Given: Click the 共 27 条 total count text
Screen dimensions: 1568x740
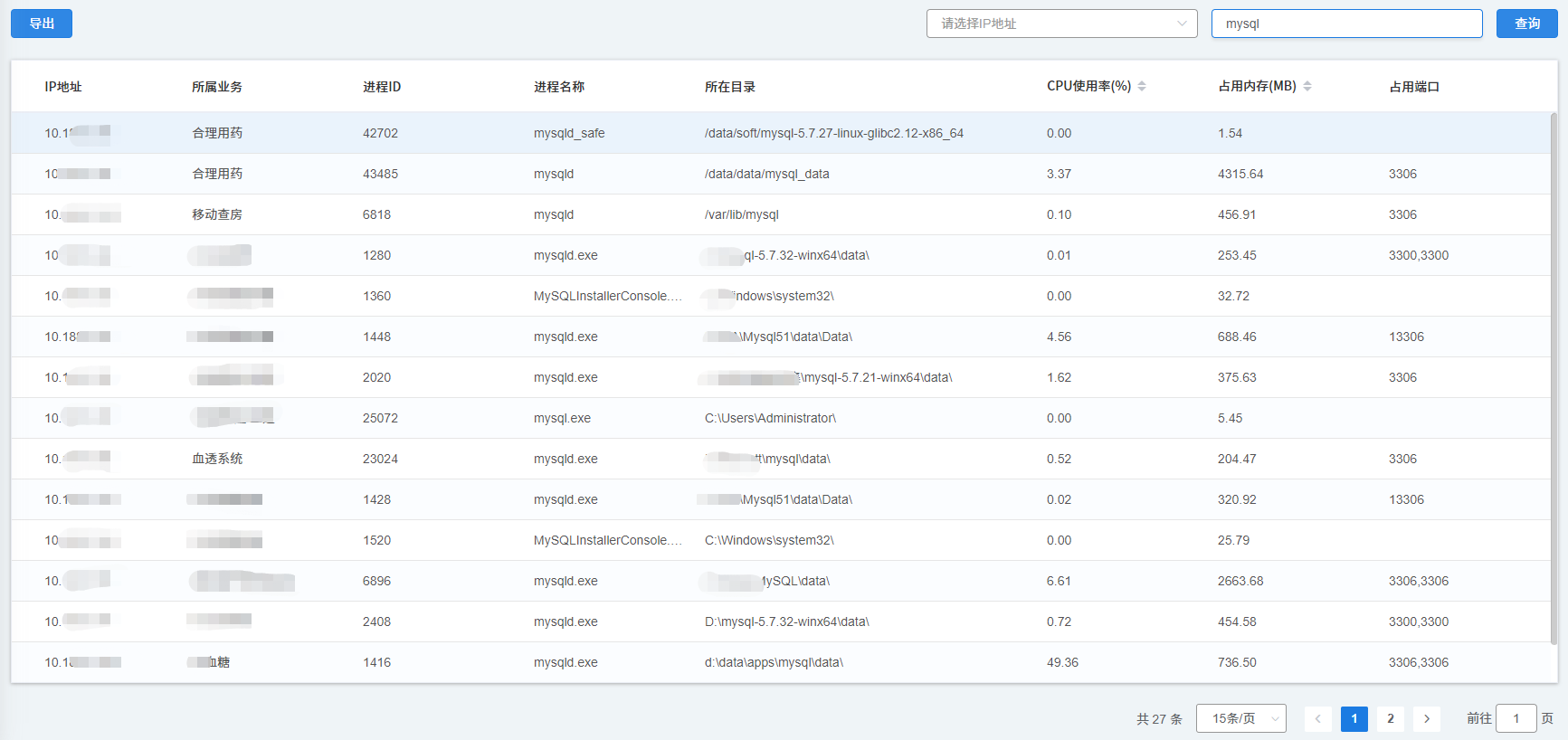Looking at the screenshot, I should 1159,719.
